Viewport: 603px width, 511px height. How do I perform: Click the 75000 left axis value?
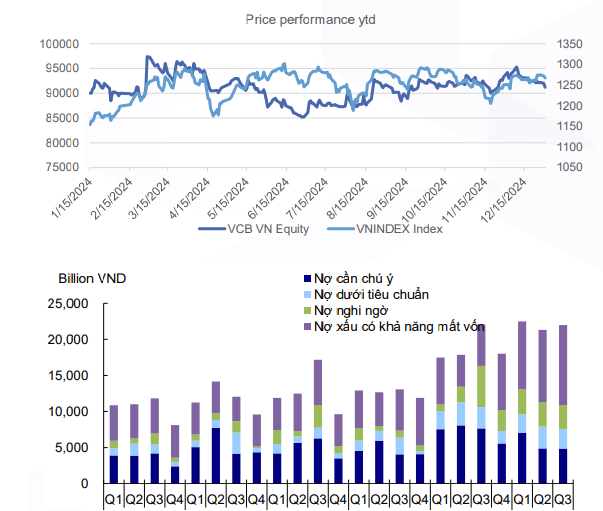point(62,167)
